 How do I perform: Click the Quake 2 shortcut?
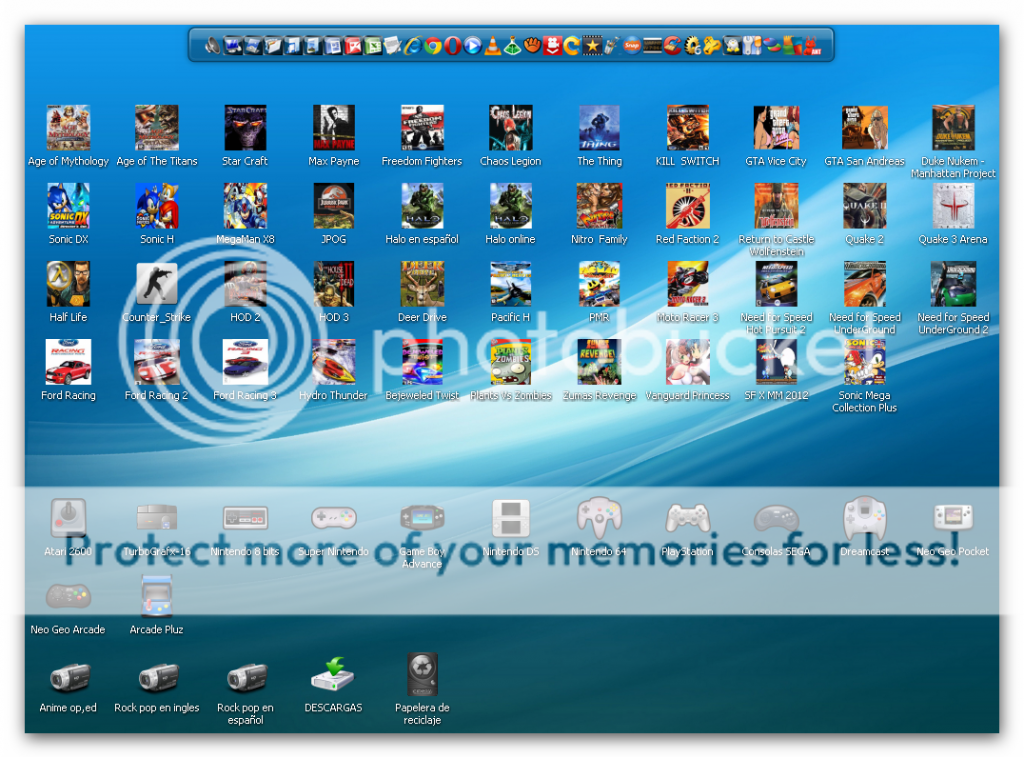tap(865, 206)
